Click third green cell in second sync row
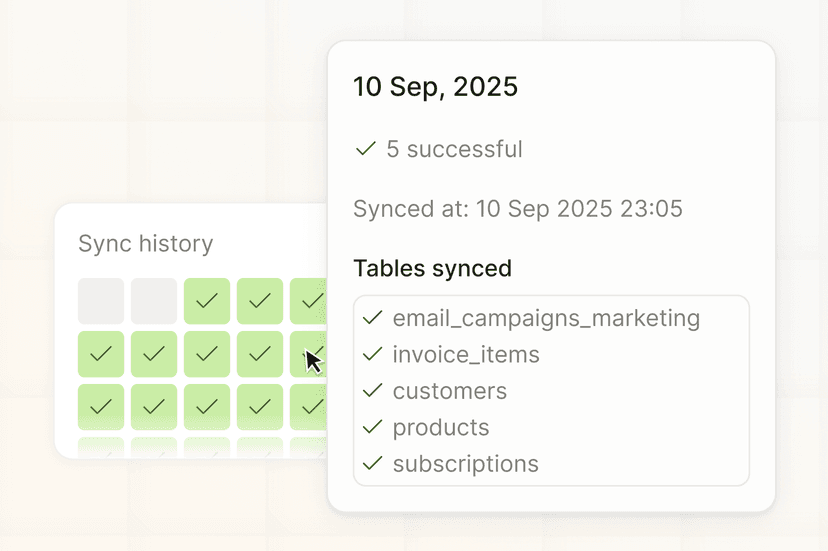828x551 pixels. (x=207, y=354)
